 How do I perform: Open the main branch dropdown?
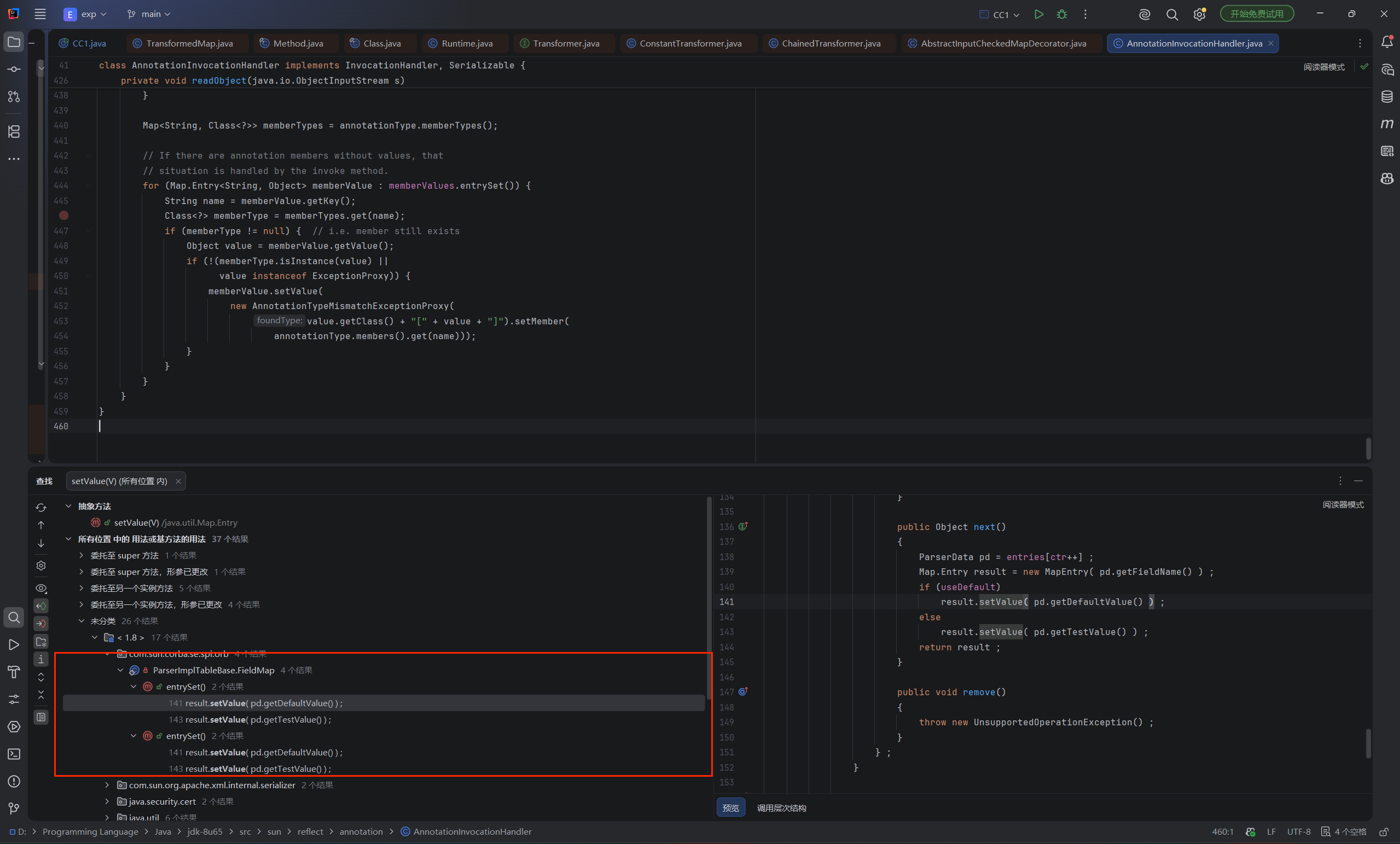click(x=149, y=14)
